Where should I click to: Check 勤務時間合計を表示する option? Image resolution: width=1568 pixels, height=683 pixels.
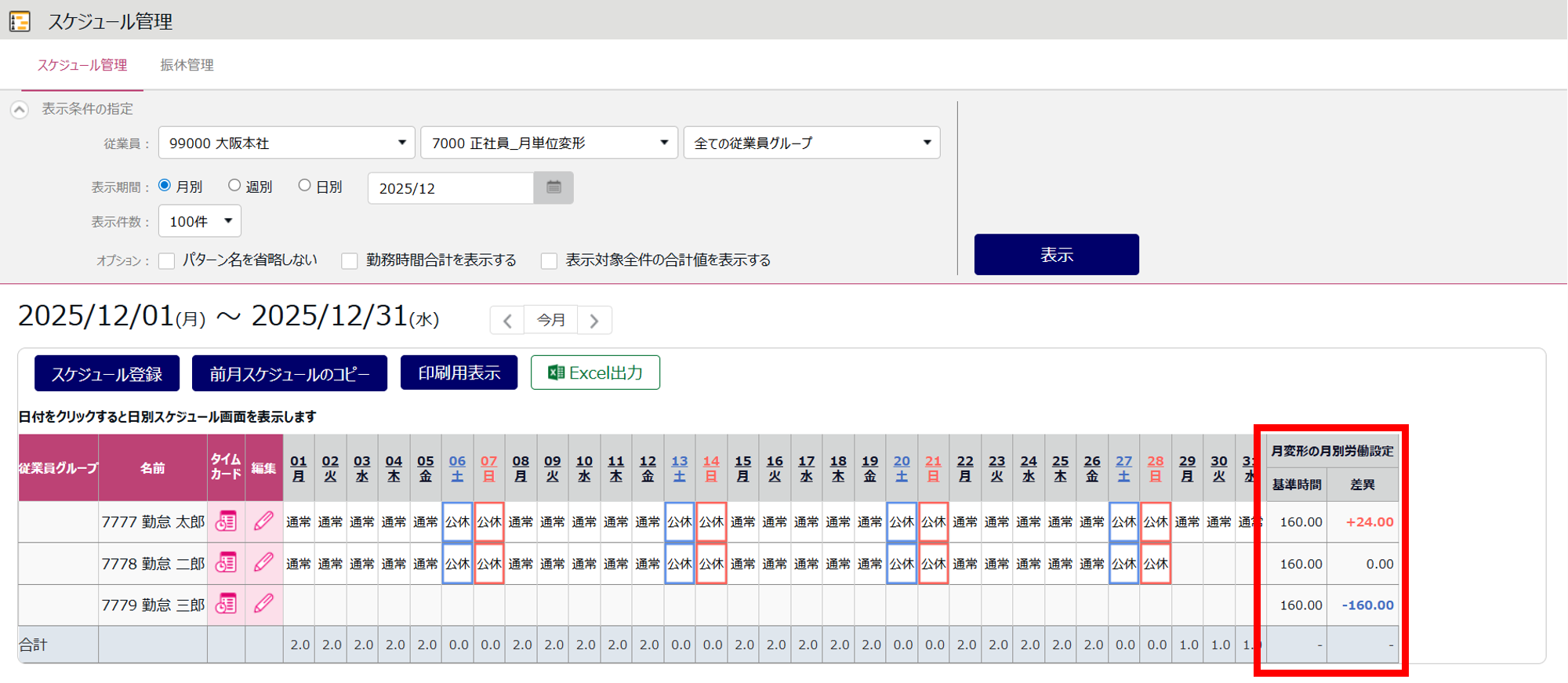tap(350, 260)
